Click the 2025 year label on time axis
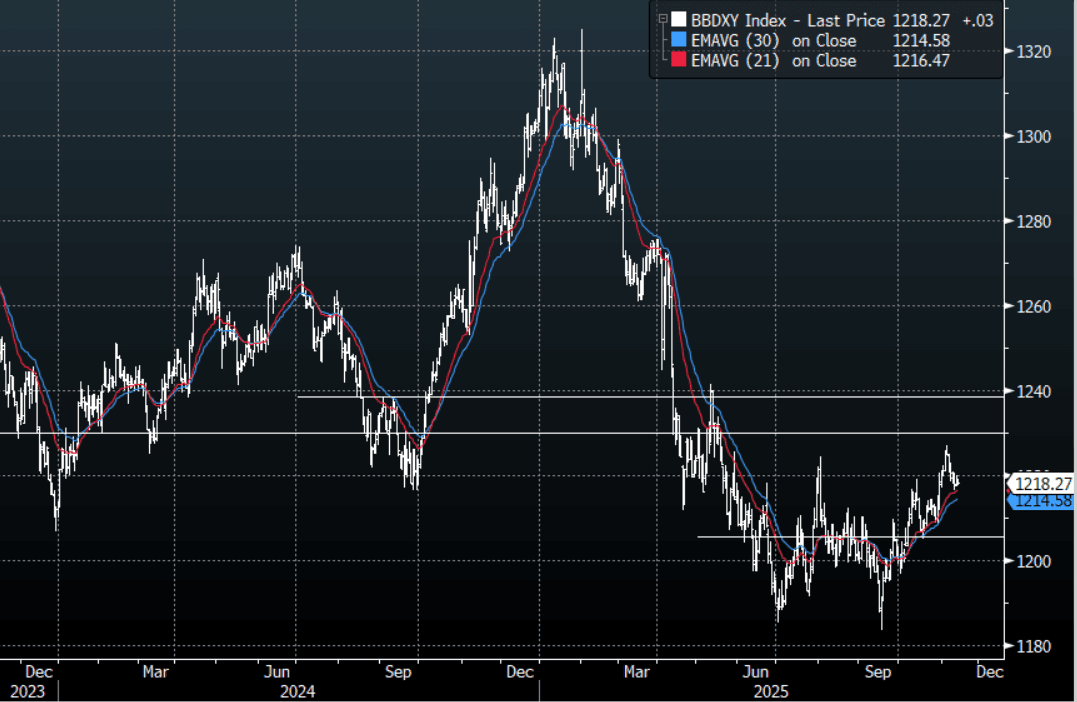 click(771, 691)
